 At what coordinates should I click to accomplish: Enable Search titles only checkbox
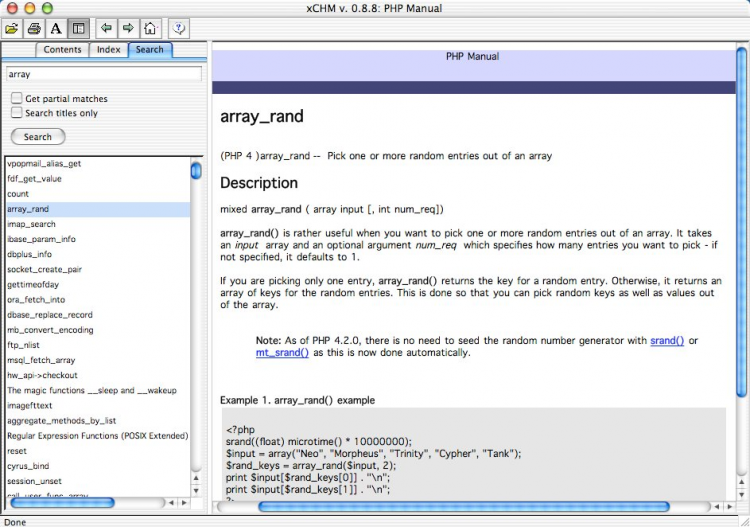(x=17, y=112)
